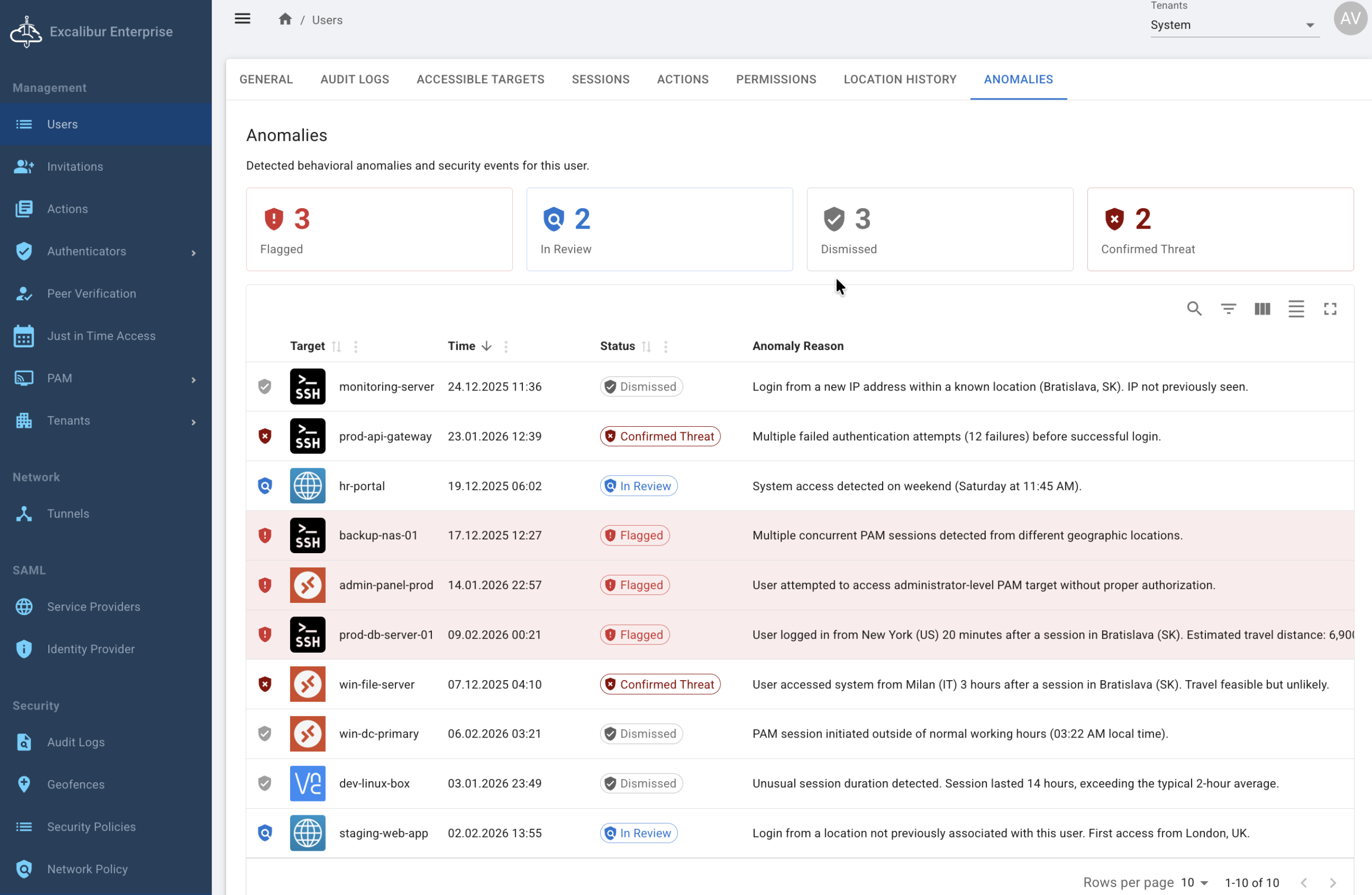Screen dimensions: 1372x895
Task: Click the hamburger menu icon
Action: (x=243, y=19)
